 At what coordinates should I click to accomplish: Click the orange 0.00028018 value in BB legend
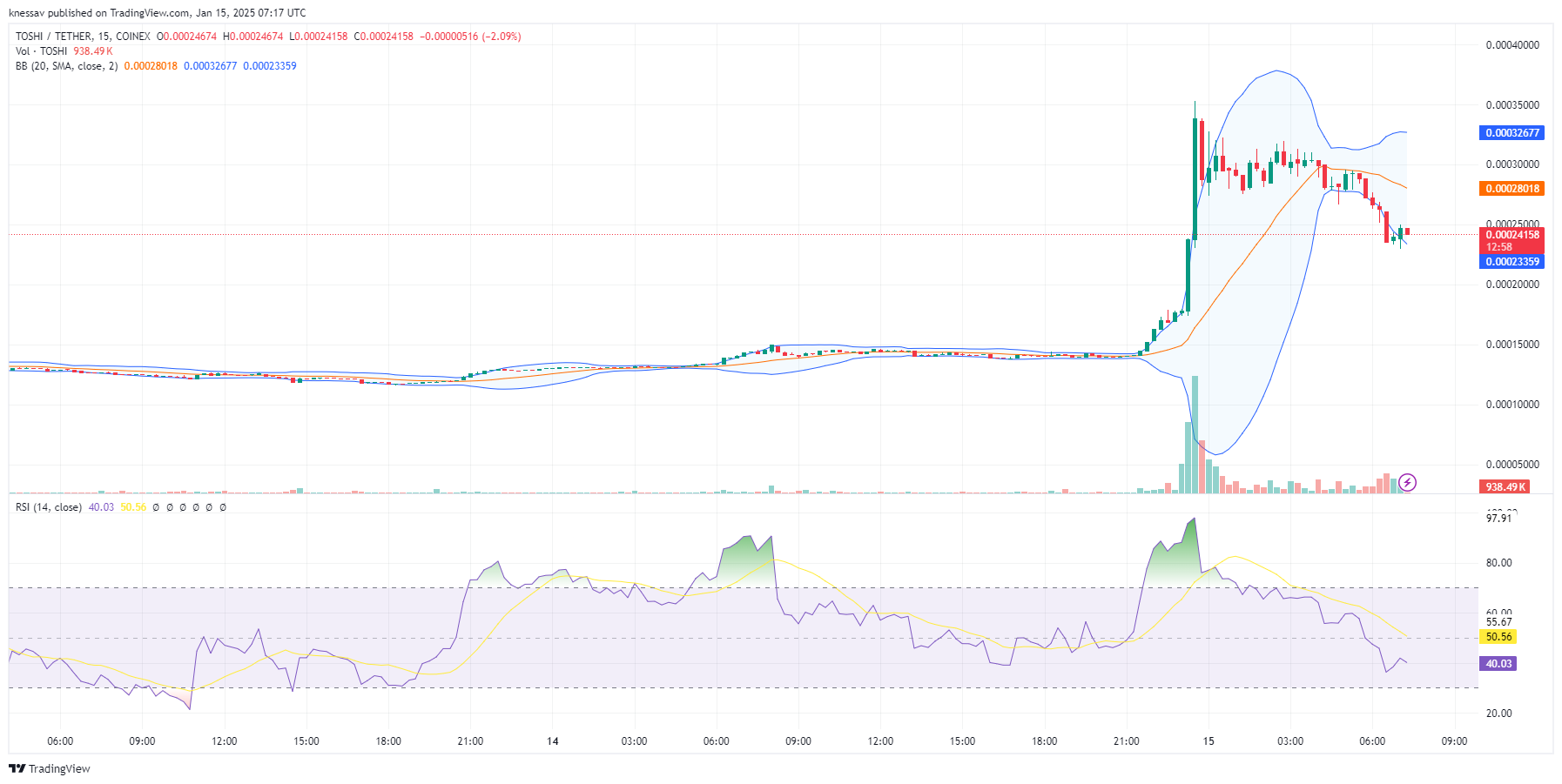151,66
